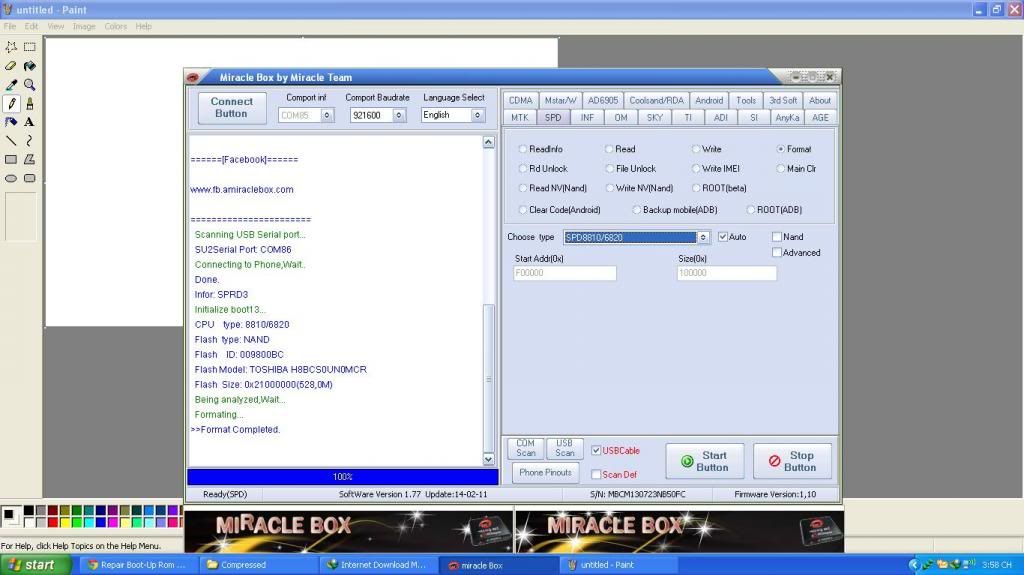
Task: Open the Colors menu in Paint
Action: (x=116, y=26)
